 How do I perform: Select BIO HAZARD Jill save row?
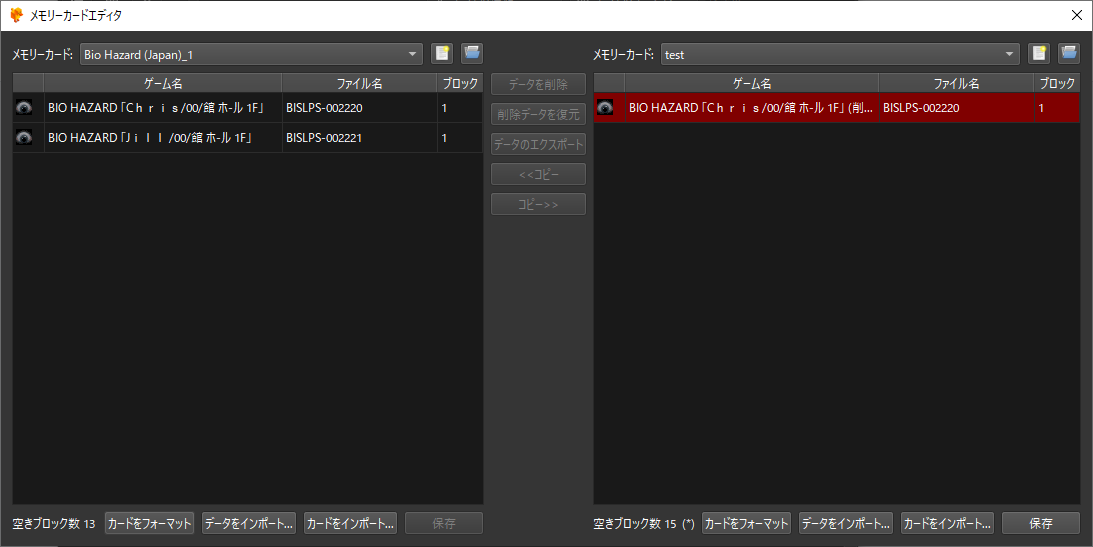pos(247,138)
